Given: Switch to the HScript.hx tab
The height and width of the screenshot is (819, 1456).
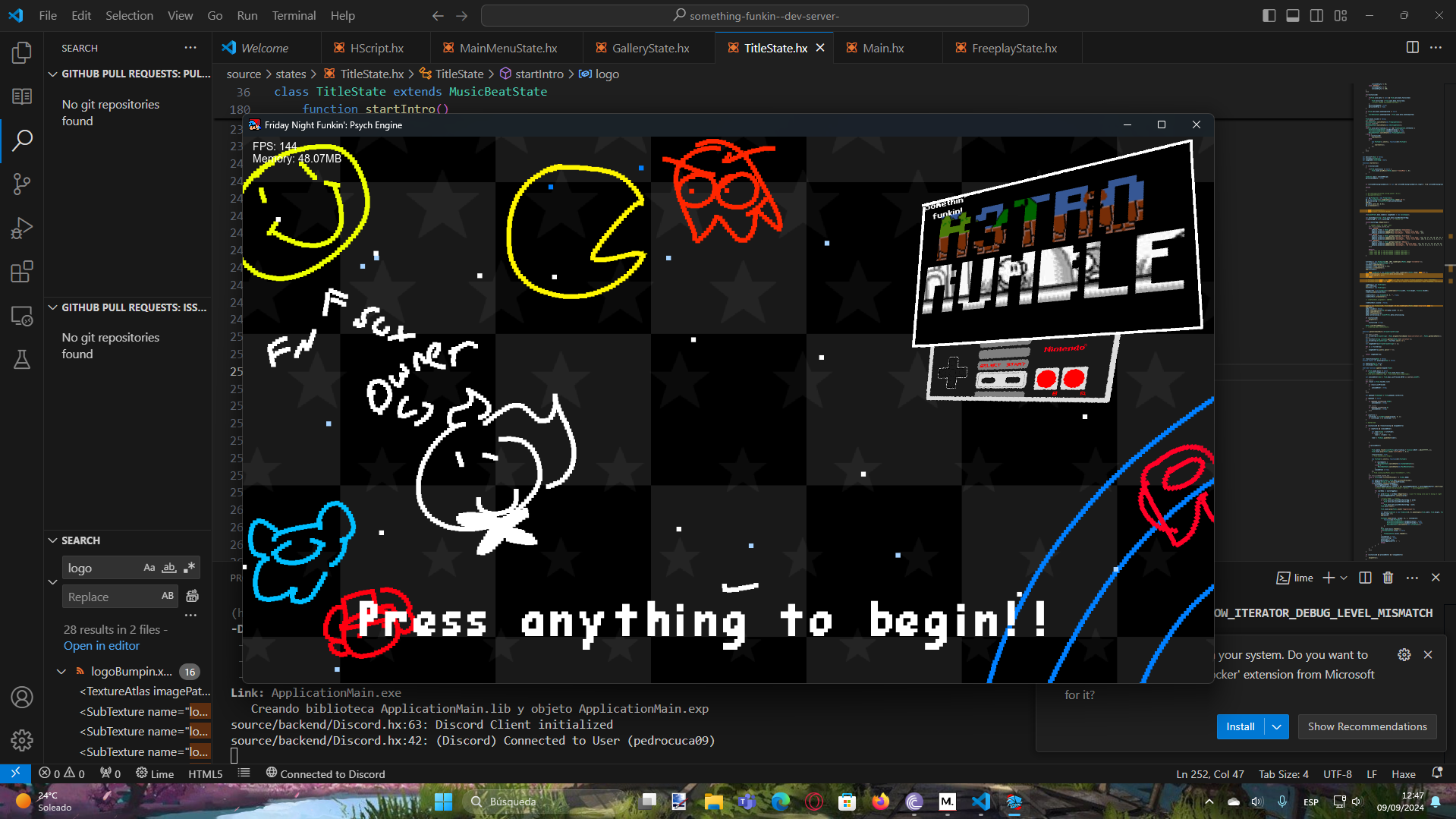Looking at the screenshot, I should pos(376,48).
